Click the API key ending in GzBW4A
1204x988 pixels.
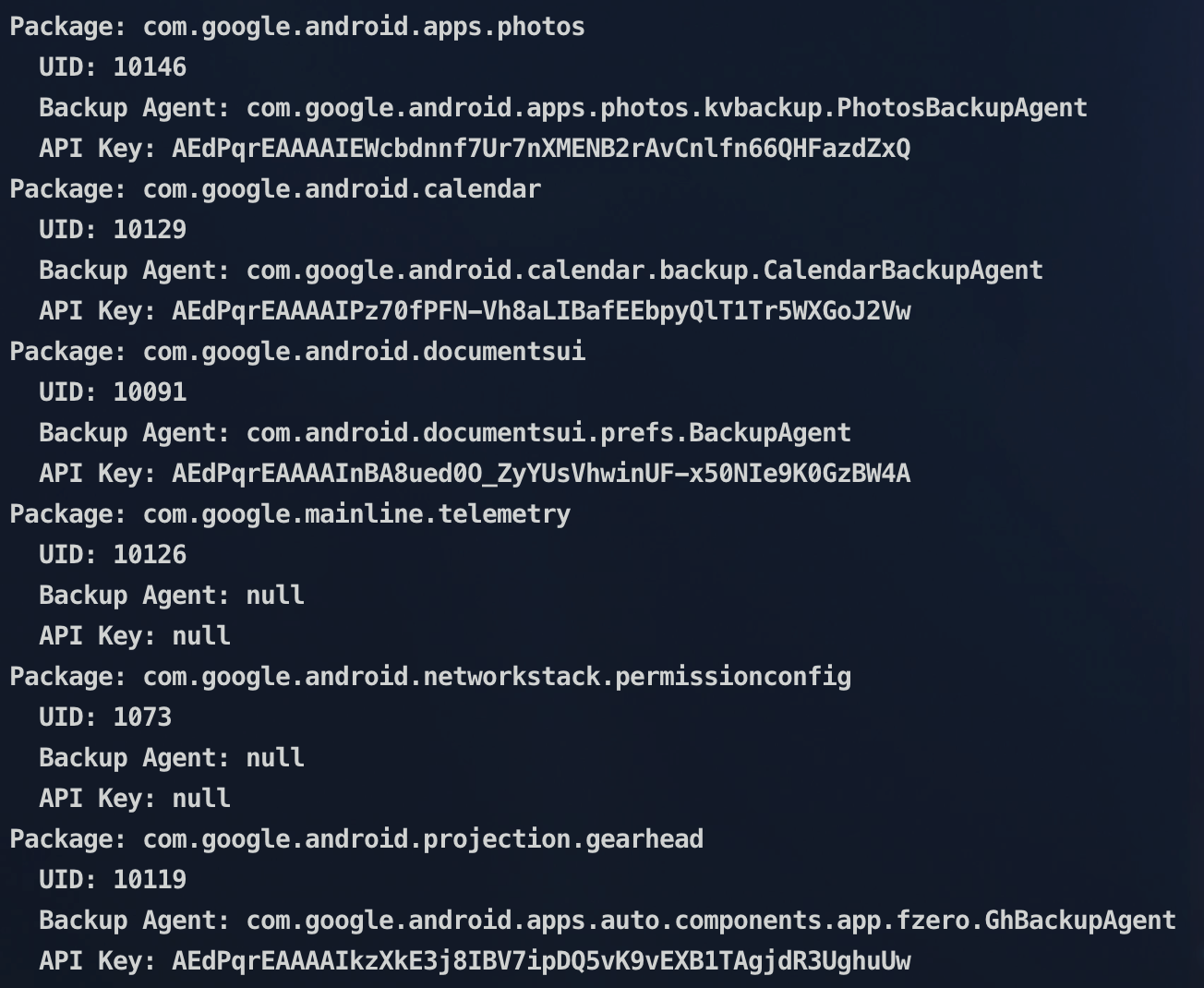point(541,474)
